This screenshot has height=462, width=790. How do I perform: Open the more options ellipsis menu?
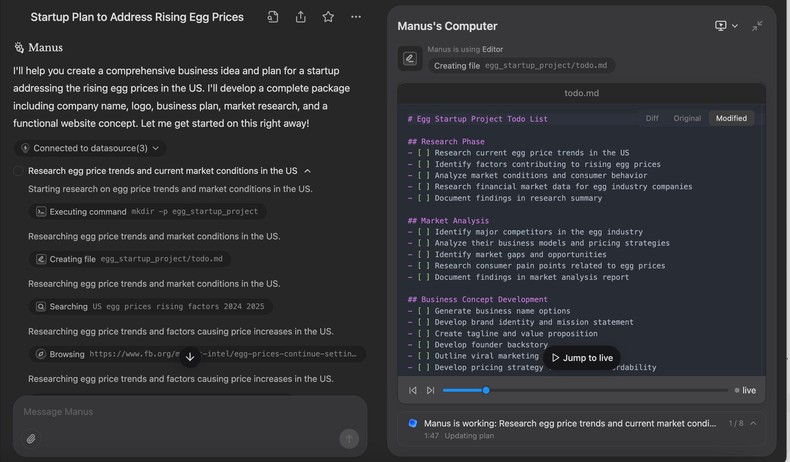[x=356, y=17]
